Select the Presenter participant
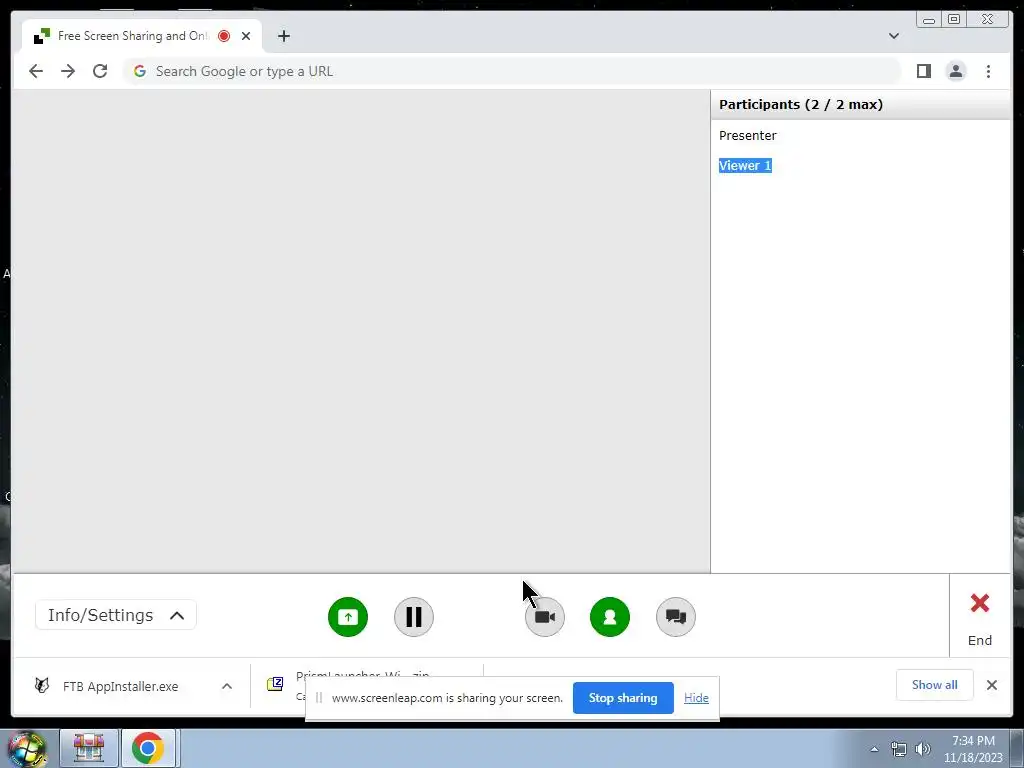 [x=748, y=136]
